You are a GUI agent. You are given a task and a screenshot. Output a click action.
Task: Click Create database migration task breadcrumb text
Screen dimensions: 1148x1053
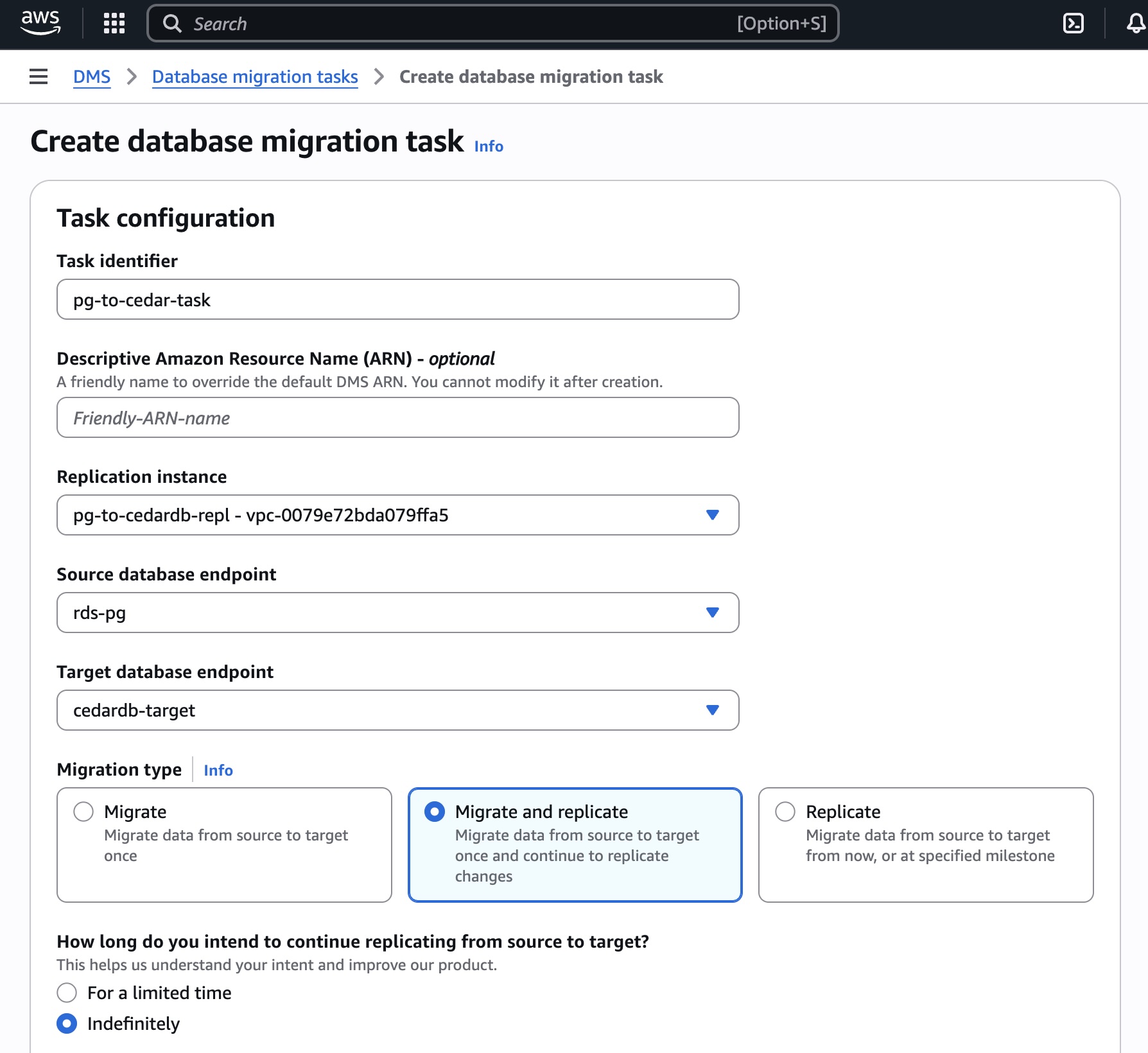[x=531, y=76]
